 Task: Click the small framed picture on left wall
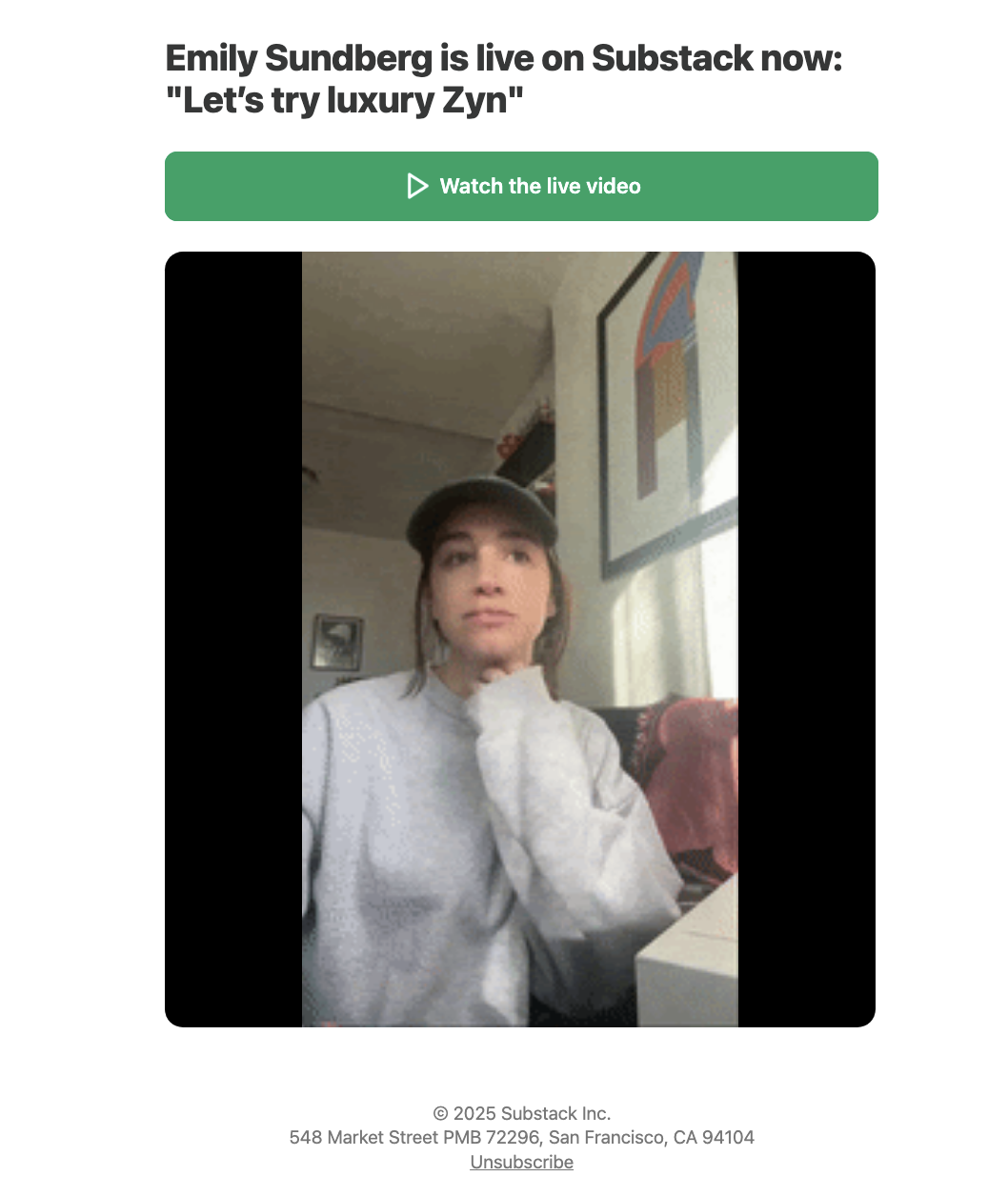337,641
